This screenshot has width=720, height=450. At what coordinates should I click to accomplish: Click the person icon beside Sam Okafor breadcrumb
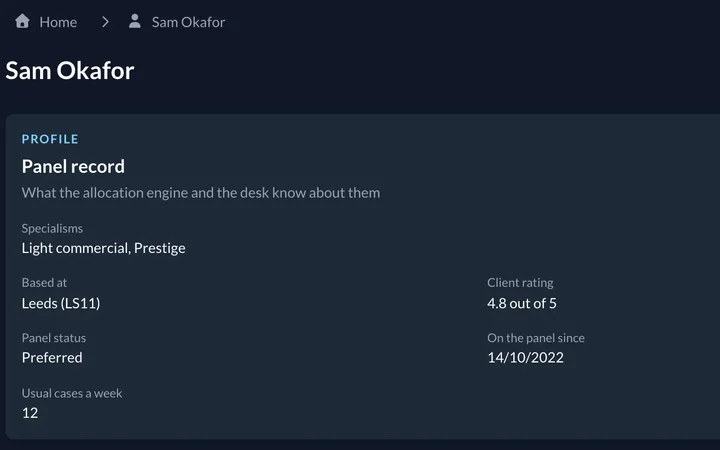click(135, 21)
